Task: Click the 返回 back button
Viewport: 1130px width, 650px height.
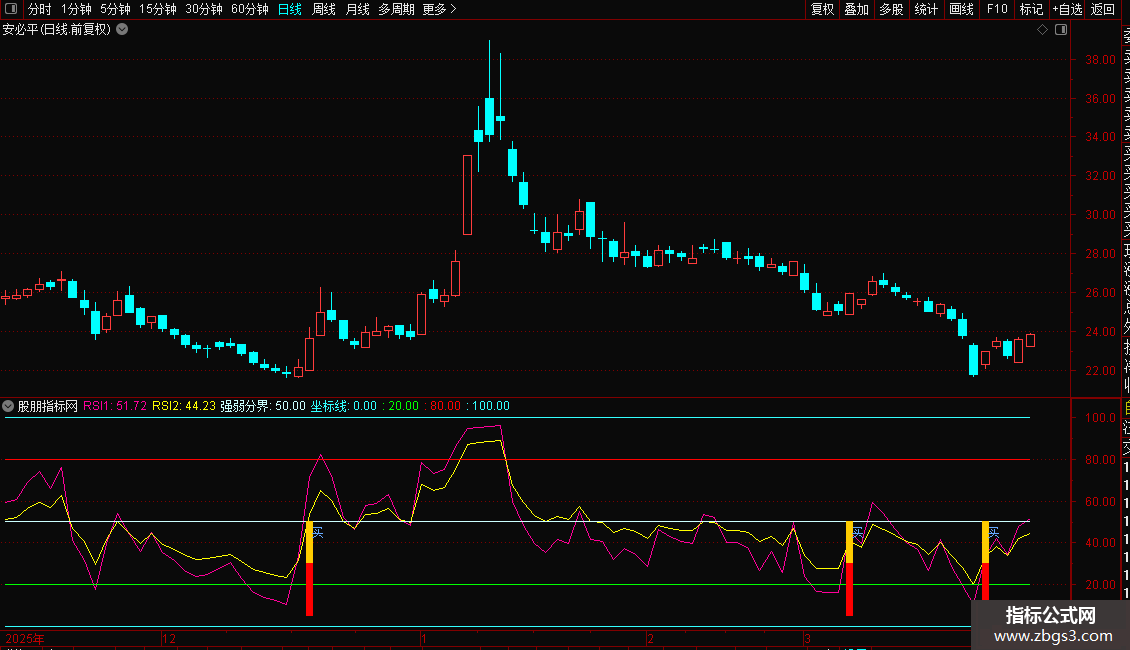Action: pos(1103,9)
